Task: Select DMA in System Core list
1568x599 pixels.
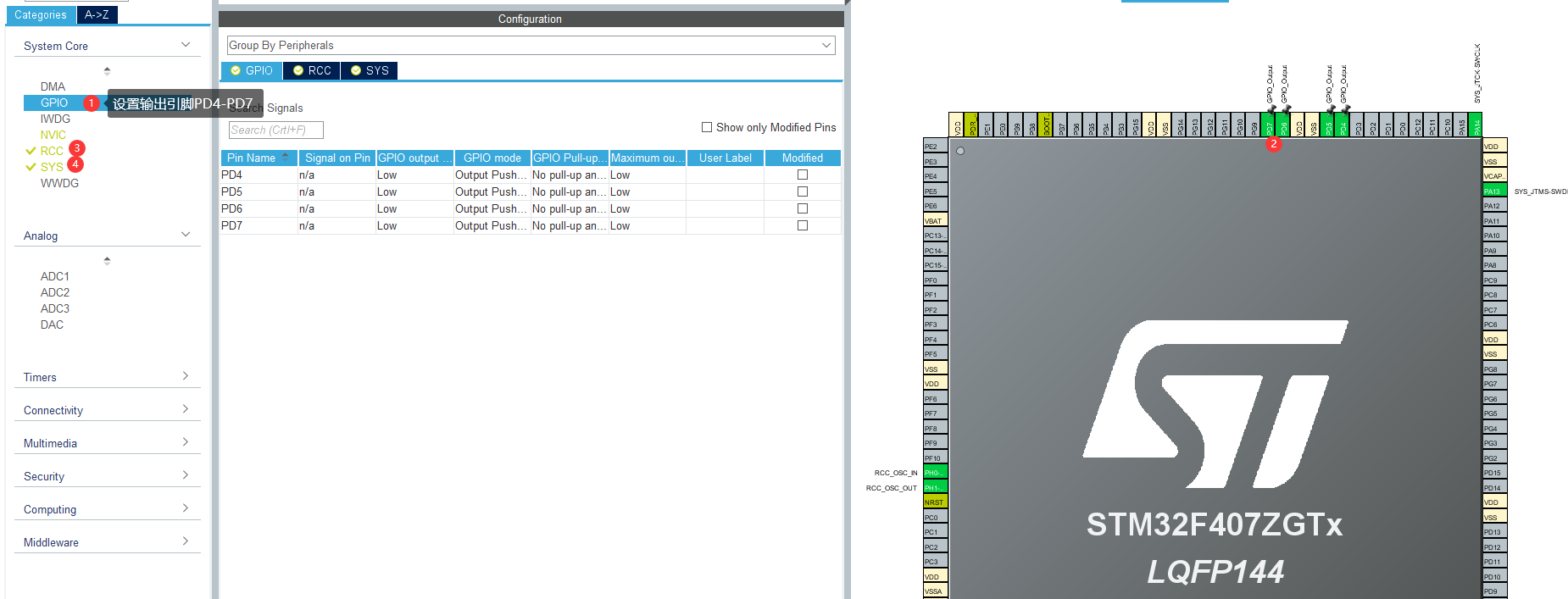Action: (x=53, y=86)
